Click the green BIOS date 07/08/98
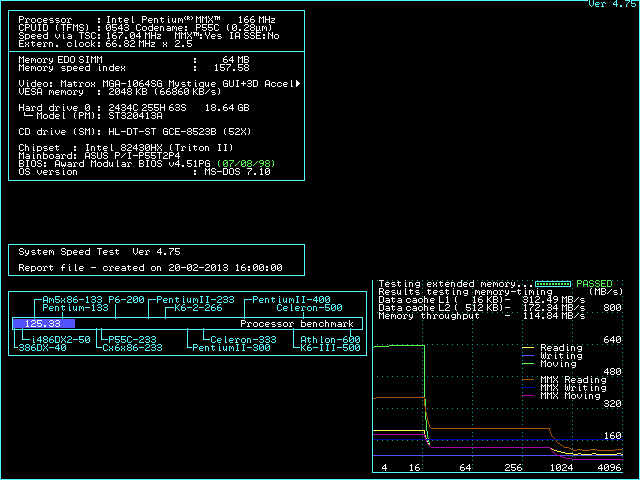The image size is (640, 480). [244, 163]
